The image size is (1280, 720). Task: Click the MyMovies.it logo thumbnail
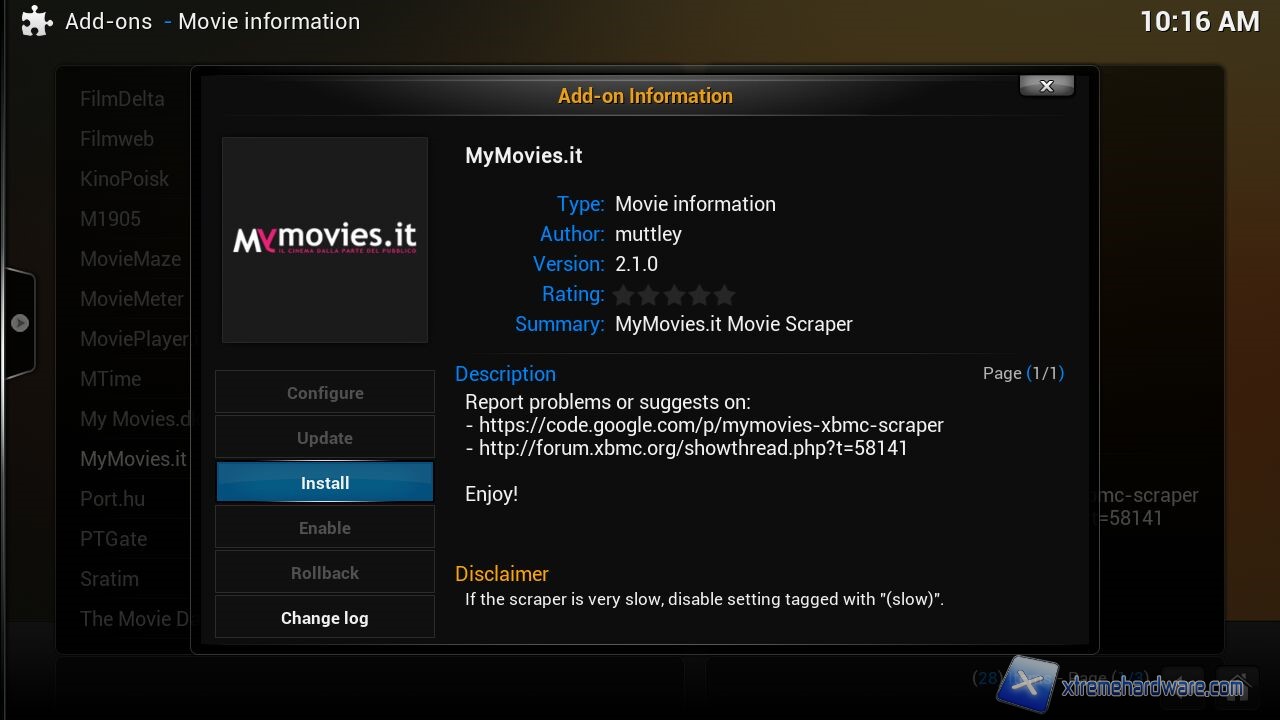(325, 240)
